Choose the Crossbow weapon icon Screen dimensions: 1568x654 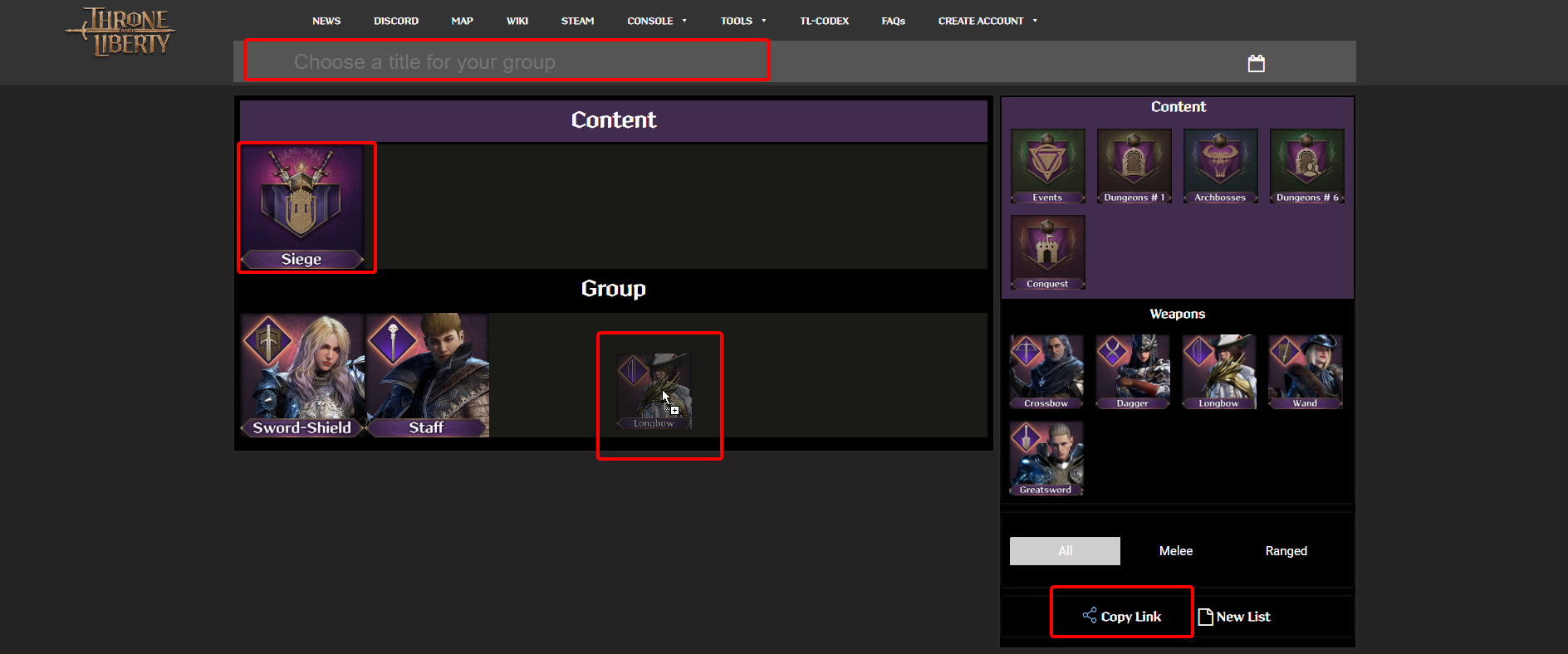[x=1046, y=372]
